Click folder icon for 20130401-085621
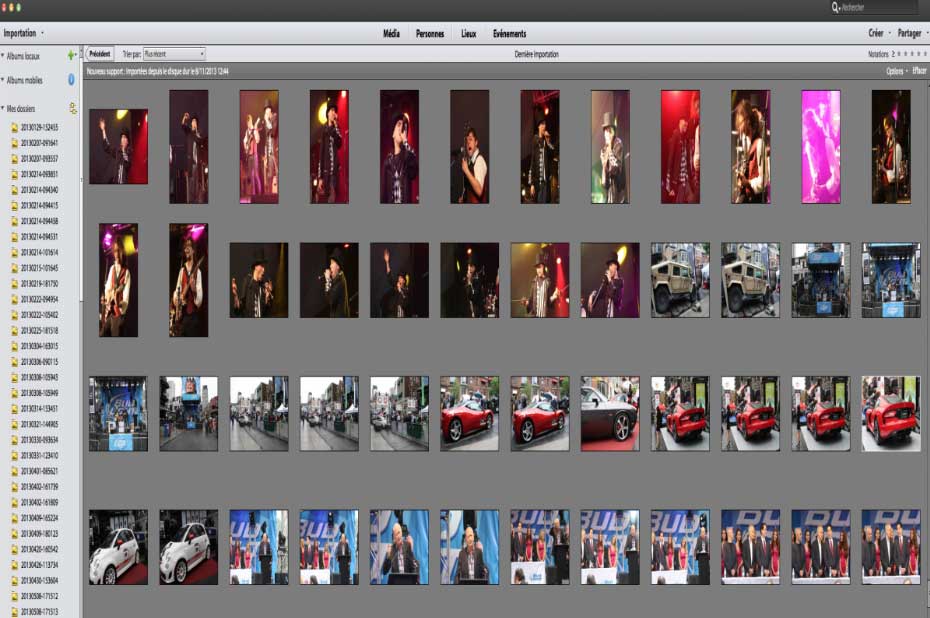Image resolution: width=930 pixels, height=618 pixels. pyautogui.click(x=15, y=471)
